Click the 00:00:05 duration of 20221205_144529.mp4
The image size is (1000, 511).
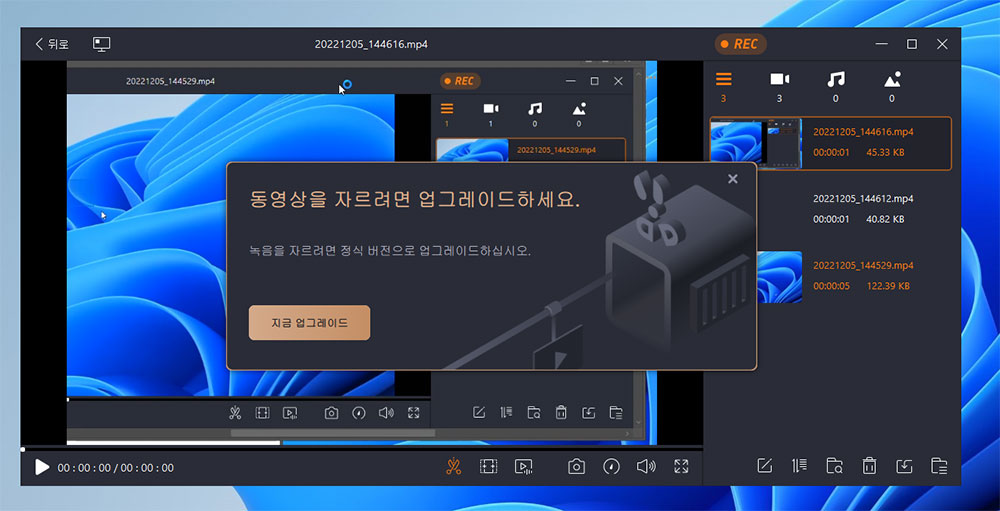coord(832,286)
